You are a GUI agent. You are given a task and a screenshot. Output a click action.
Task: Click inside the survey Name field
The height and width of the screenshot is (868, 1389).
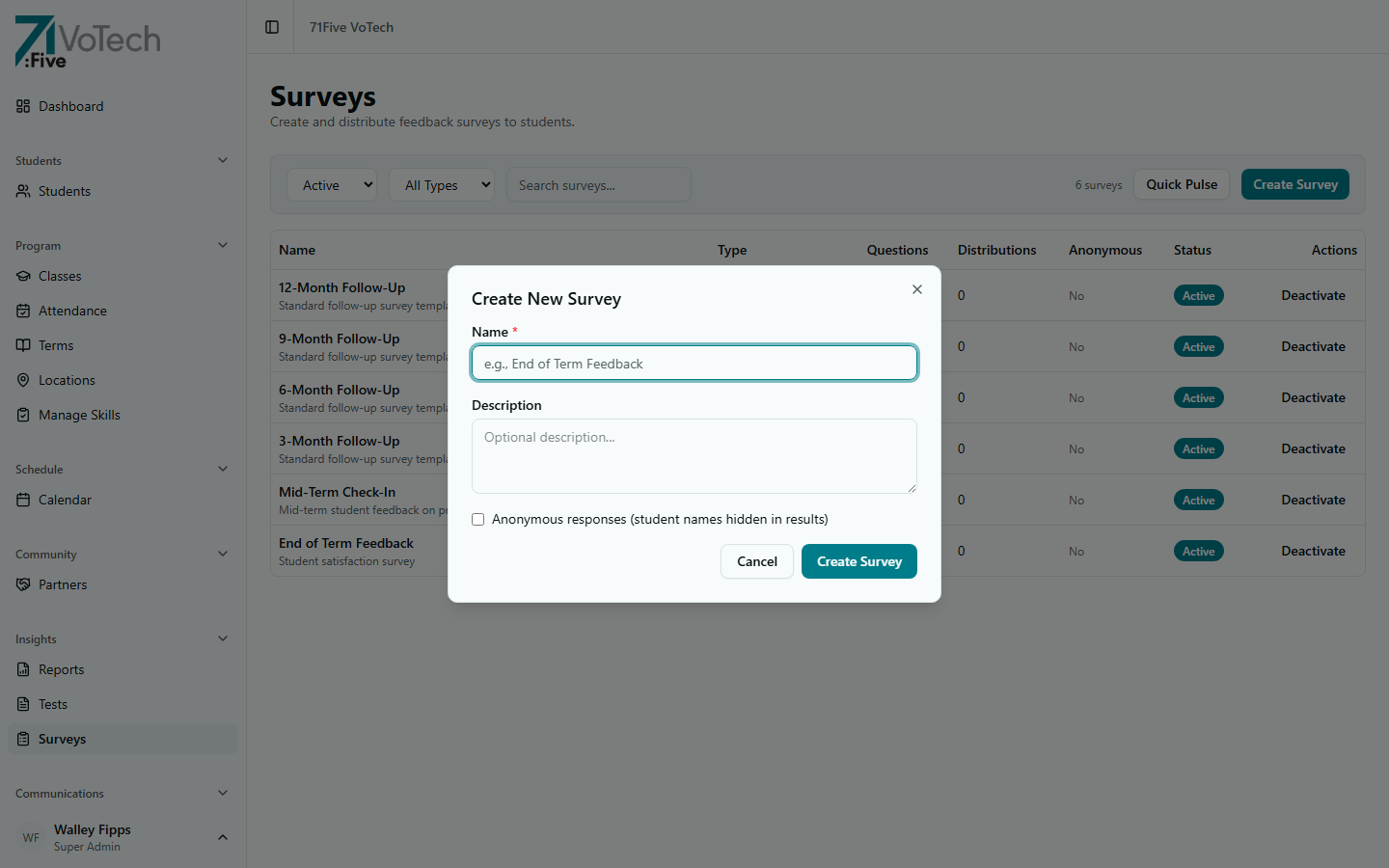694,364
